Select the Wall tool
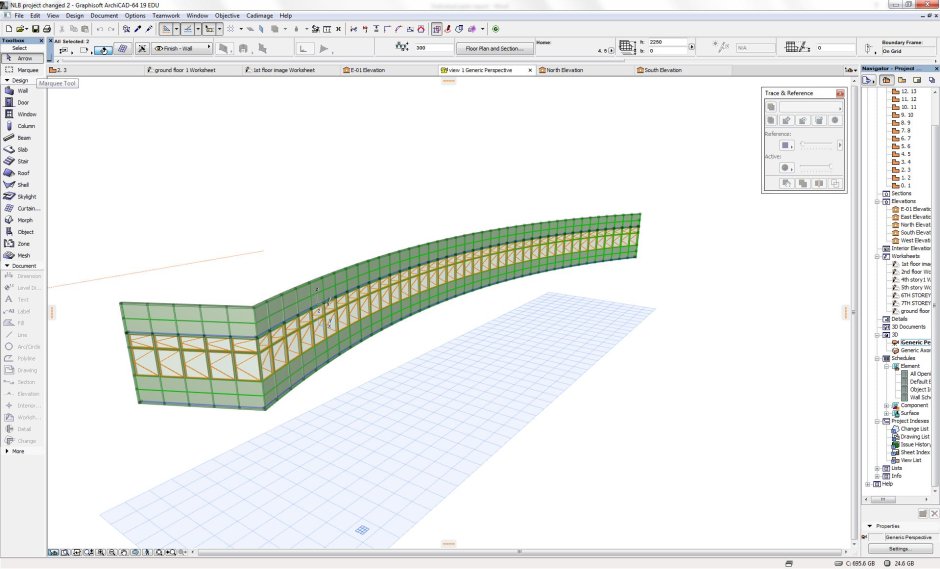The image size is (940, 569). 22,91
